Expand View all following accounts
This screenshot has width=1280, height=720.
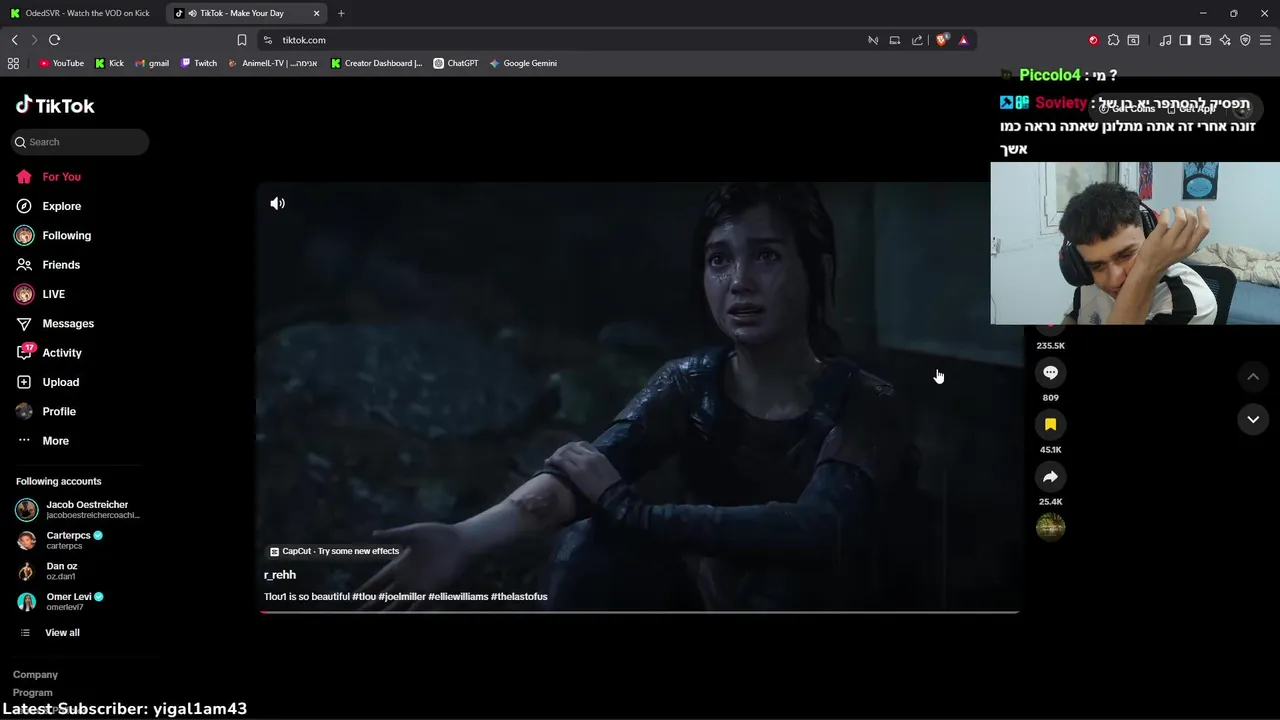(x=62, y=633)
